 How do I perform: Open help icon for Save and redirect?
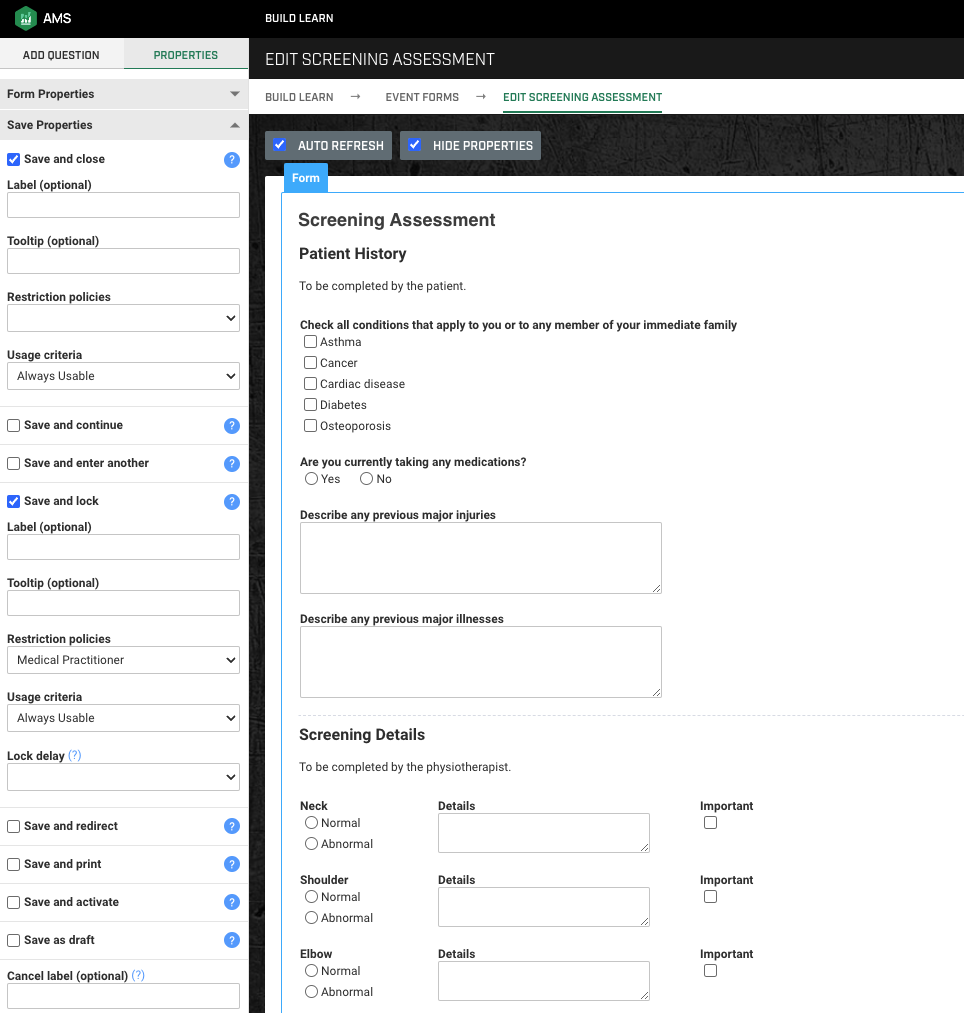(232, 826)
